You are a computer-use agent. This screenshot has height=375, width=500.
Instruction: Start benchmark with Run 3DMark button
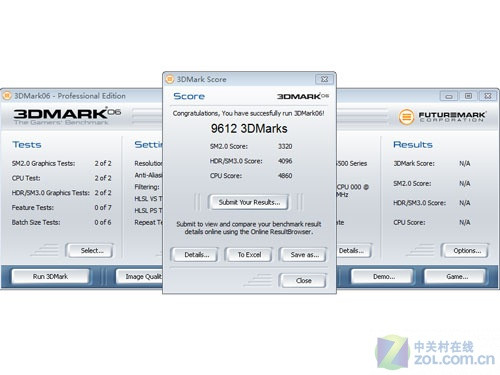click(x=50, y=276)
